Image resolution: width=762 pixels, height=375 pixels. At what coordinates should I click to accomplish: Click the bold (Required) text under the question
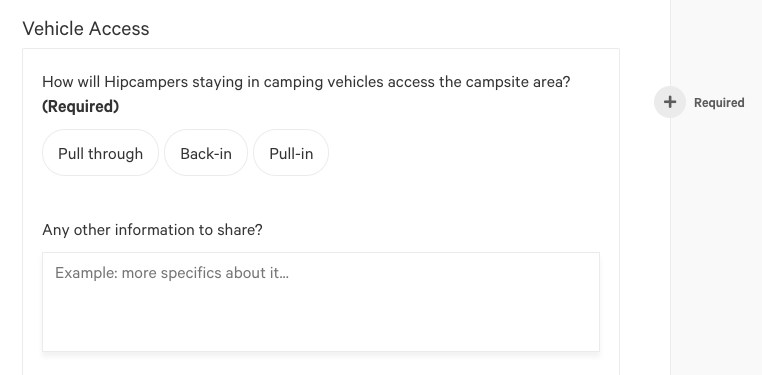(81, 106)
